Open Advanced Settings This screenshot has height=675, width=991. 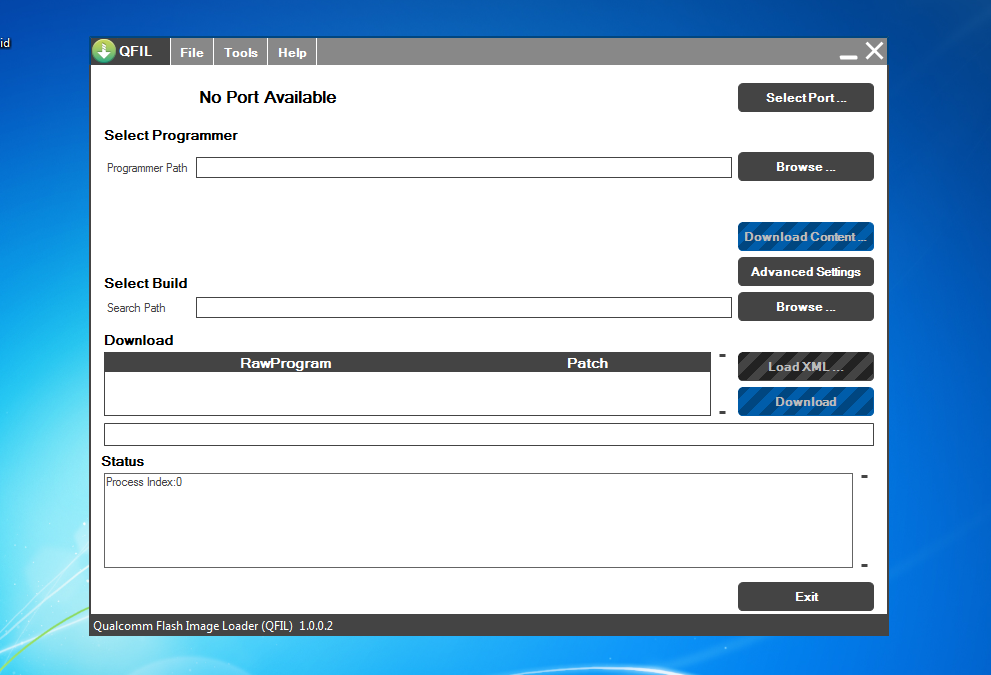coord(806,272)
